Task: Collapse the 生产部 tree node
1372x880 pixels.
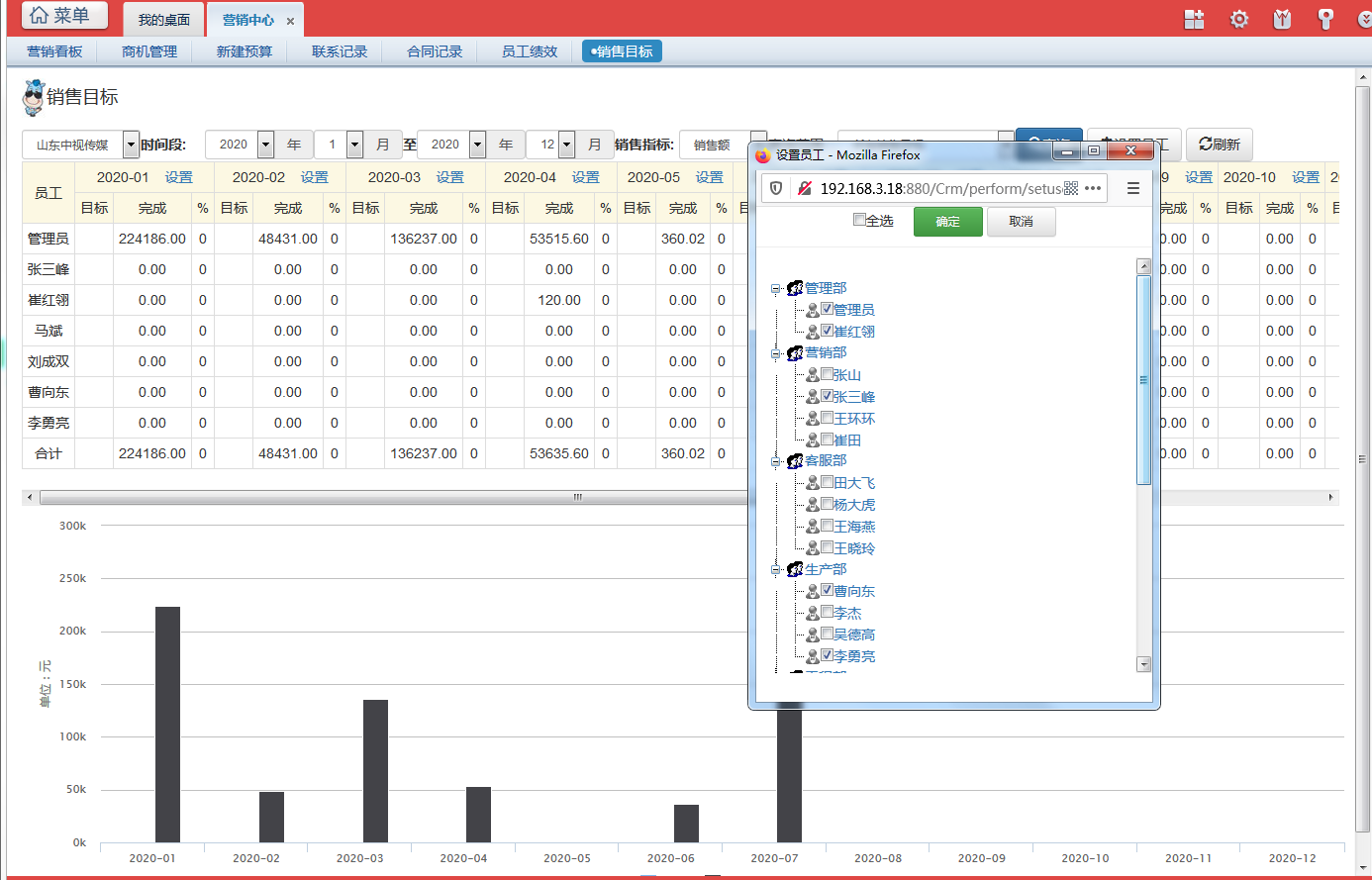Action: (x=776, y=570)
